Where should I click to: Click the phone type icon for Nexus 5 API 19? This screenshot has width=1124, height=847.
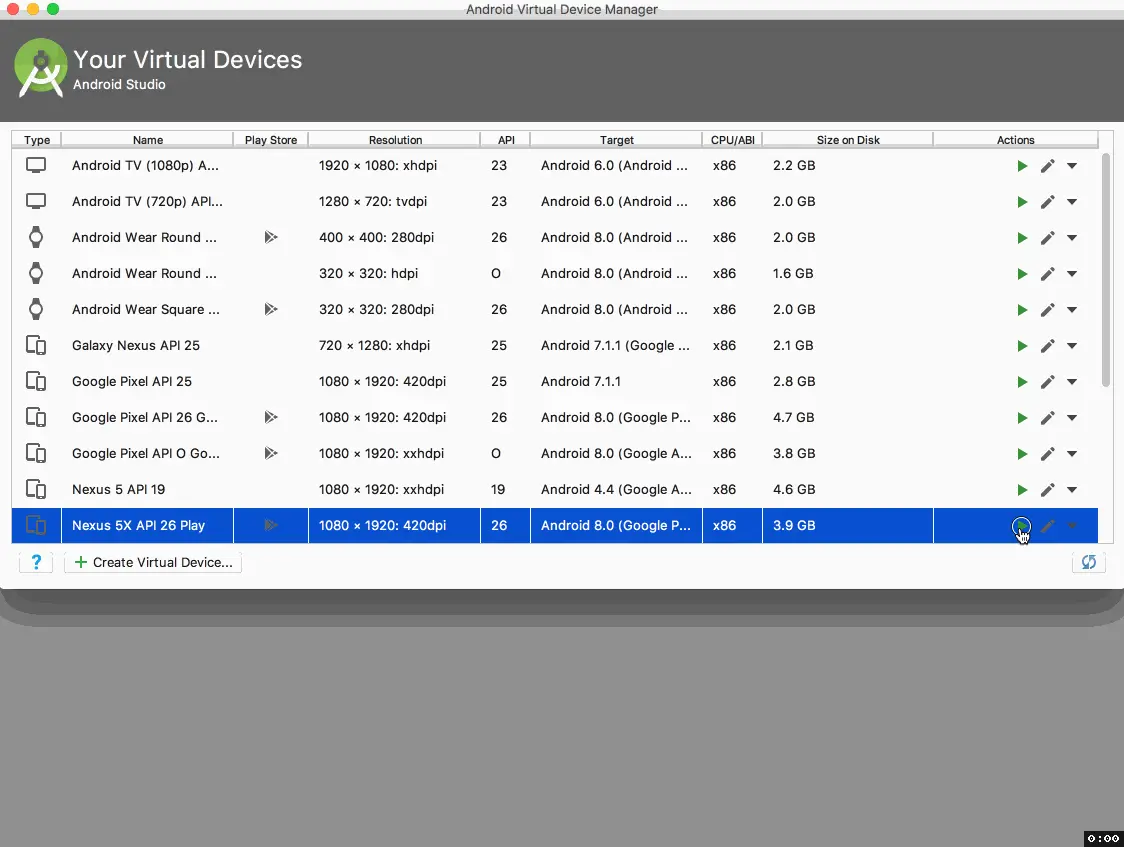point(36,489)
